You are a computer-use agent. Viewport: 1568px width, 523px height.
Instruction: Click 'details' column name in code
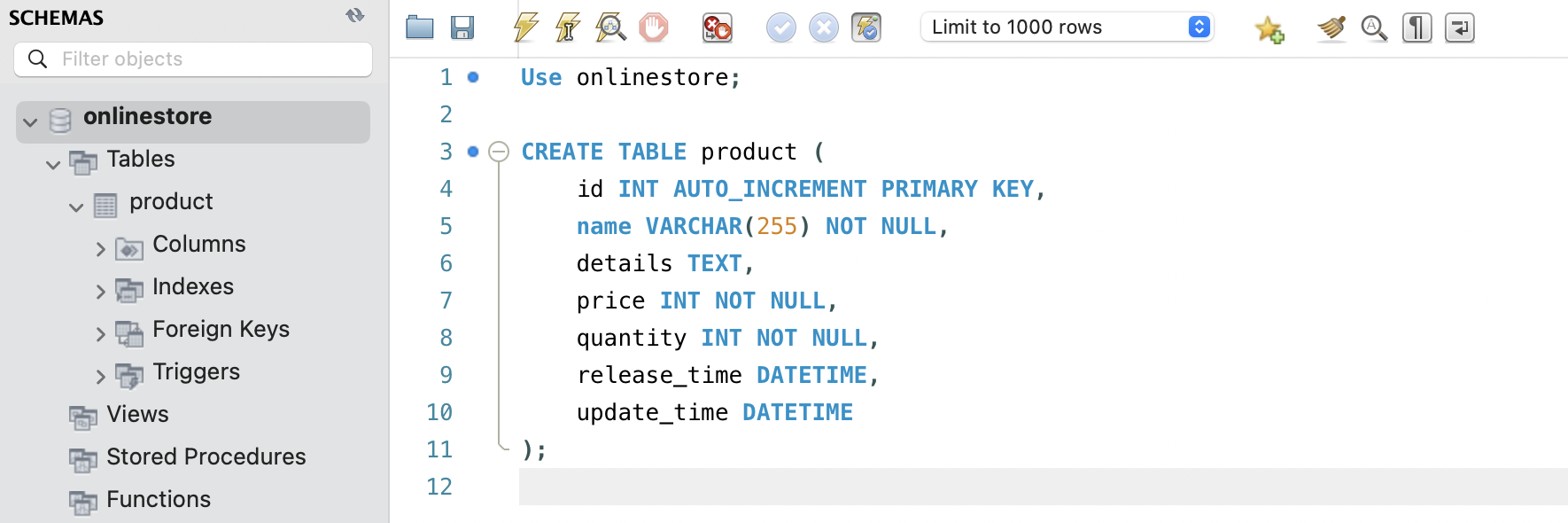pos(625,263)
